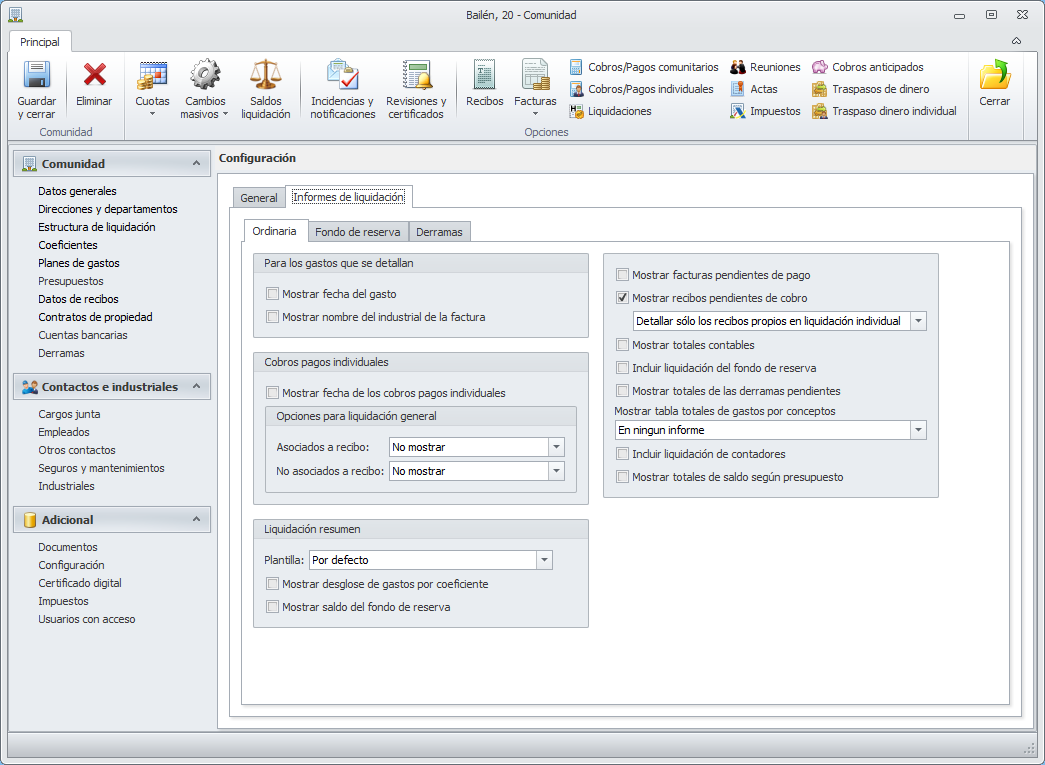Switch to the General configuration tab
The width and height of the screenshot is (1045, 765).
(x=259, y=198)
